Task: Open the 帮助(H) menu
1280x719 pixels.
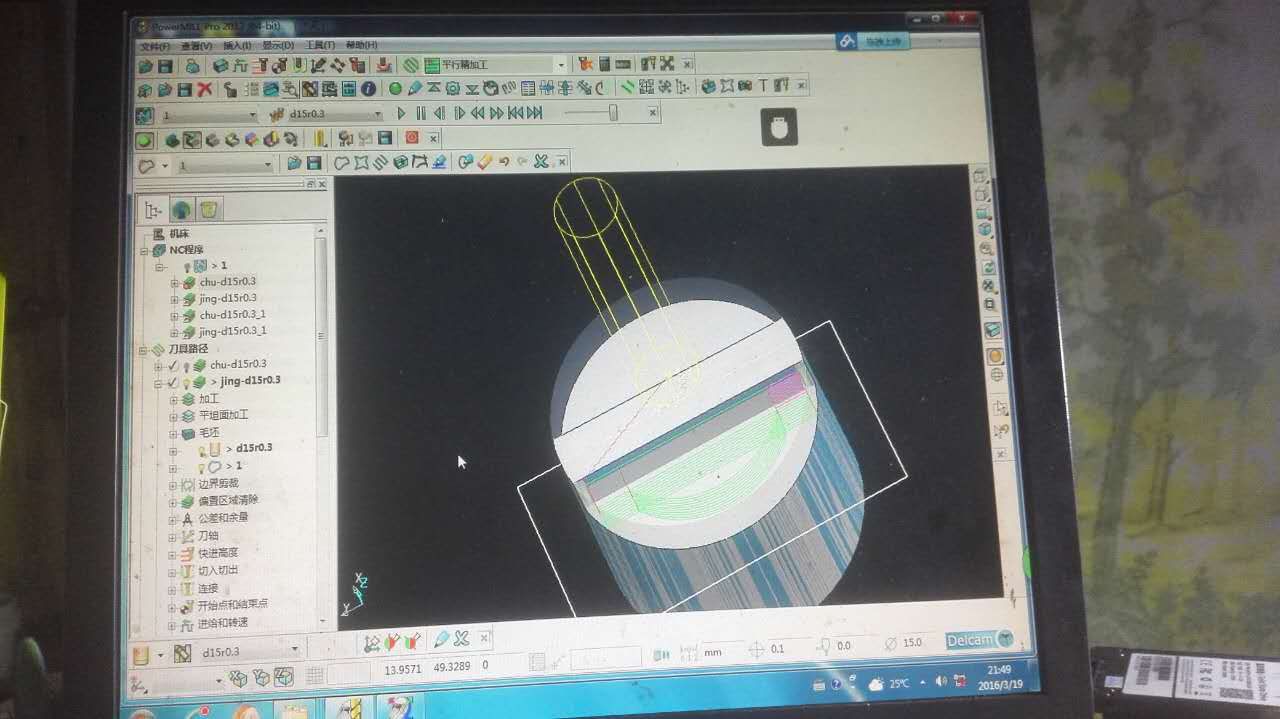Action: tap(362, 46)
